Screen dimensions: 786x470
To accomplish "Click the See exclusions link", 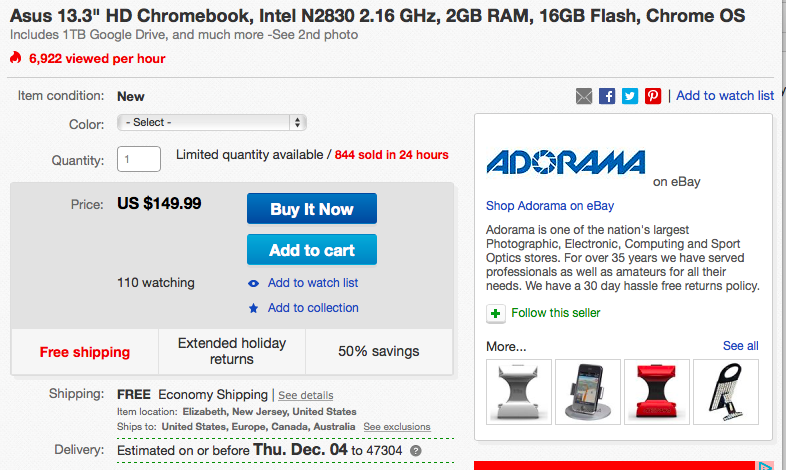I will (397, 427).
